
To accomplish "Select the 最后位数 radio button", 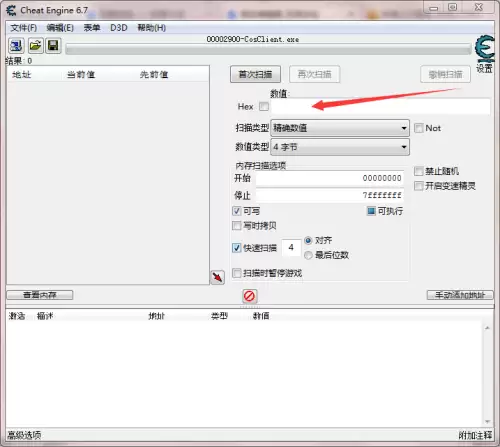I will [x=308, y=255].
